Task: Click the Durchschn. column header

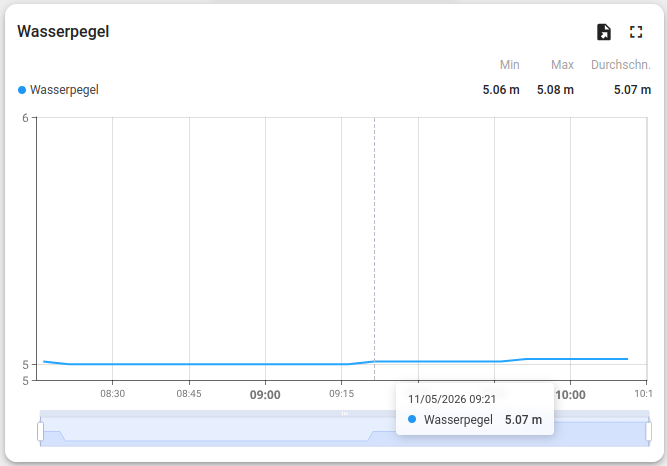Action: (621, 65)
